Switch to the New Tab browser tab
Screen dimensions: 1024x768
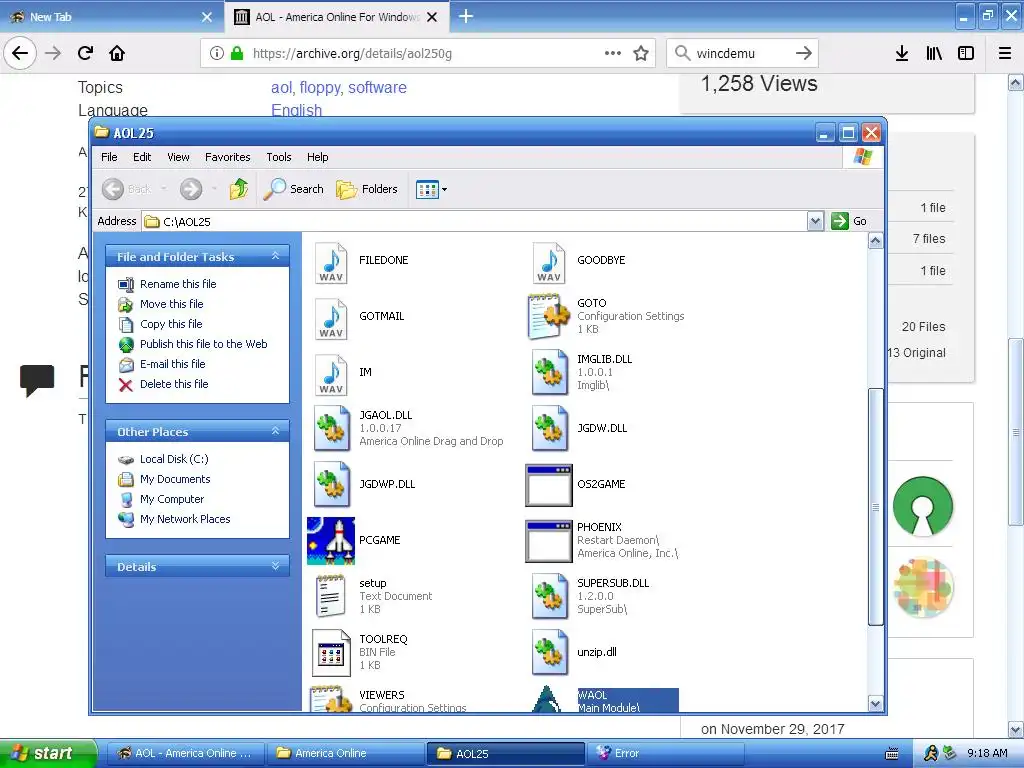(111, 17)
